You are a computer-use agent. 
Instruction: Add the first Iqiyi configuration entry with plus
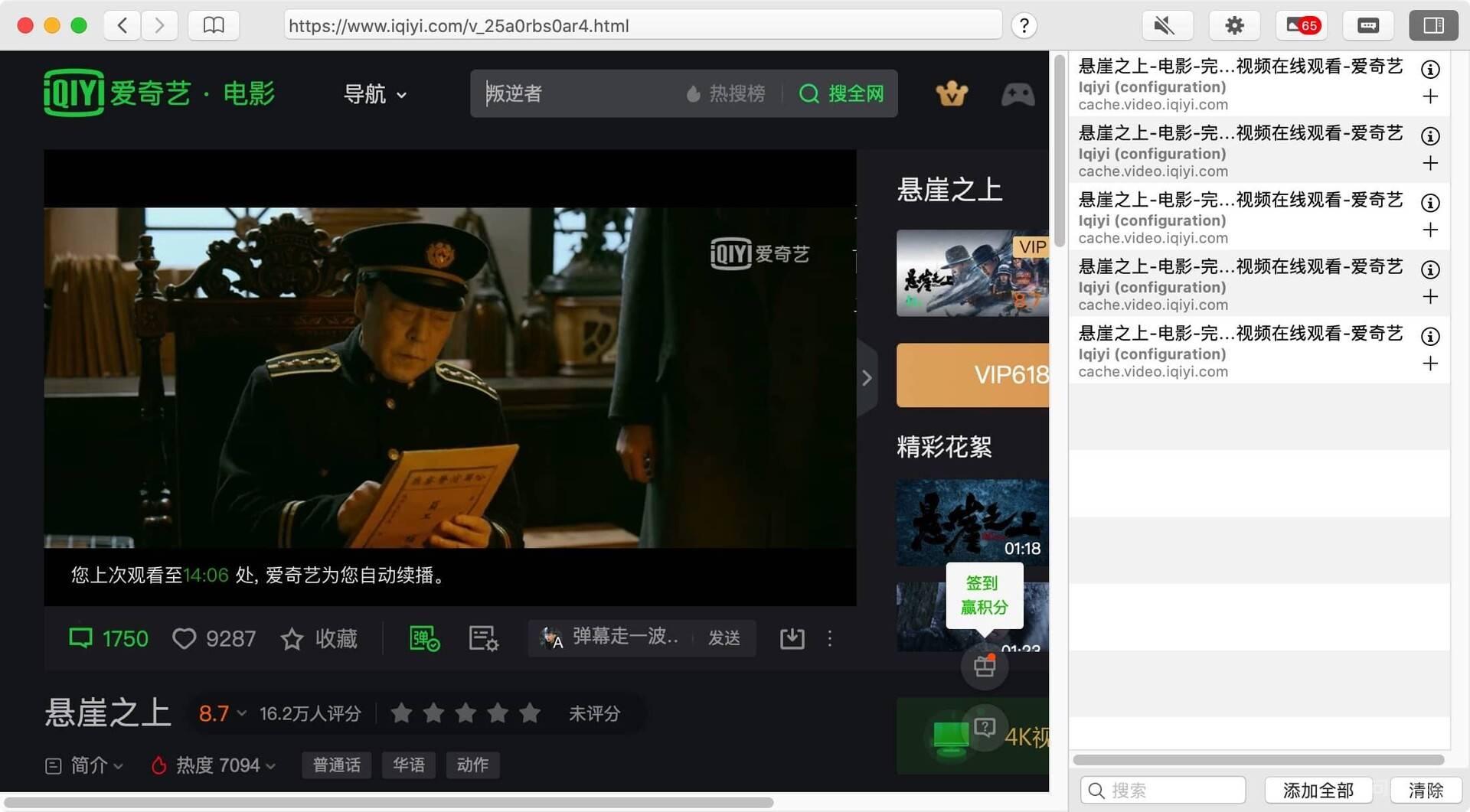(1429, 96)
